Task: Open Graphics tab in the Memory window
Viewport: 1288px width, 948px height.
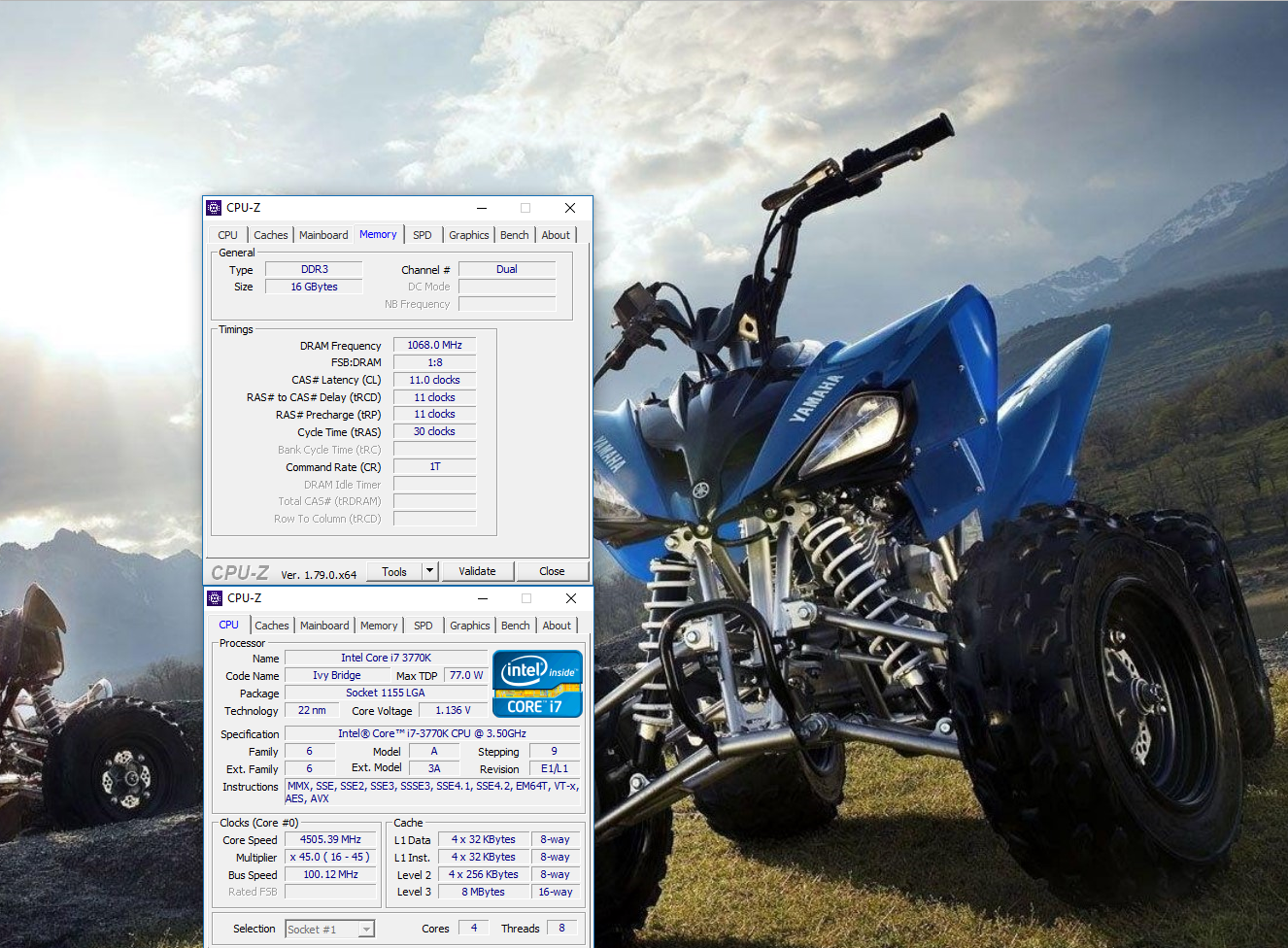Action: point(469,235)
